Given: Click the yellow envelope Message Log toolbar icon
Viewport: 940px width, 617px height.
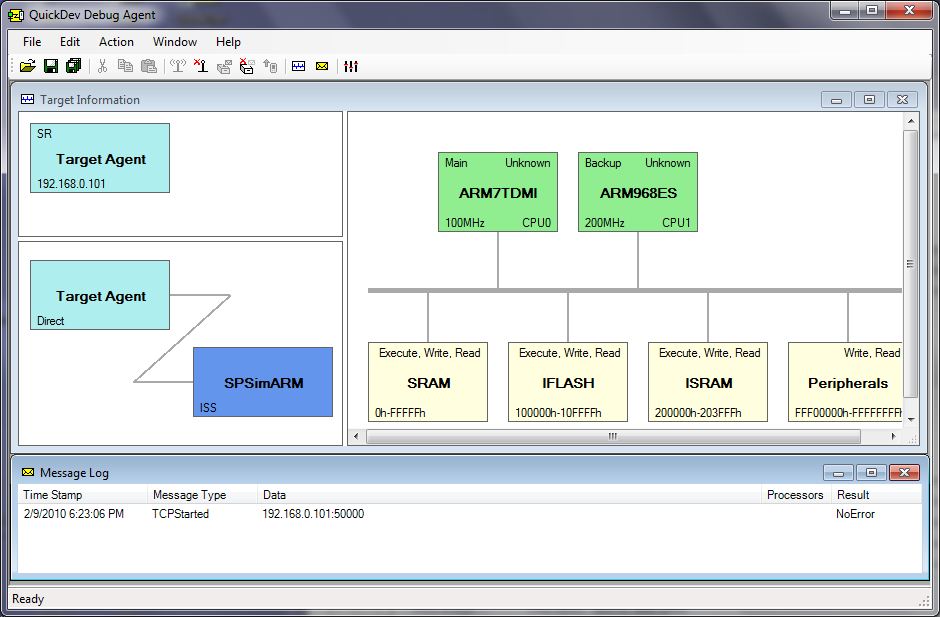Looking at the screenshot, I should point(322,66).
